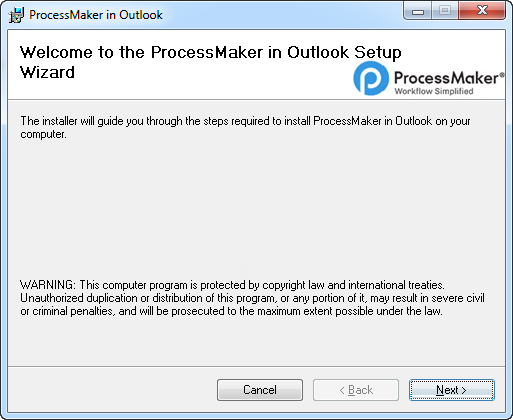Image resolution: width=513 pixels, height=420 pixels.
Task: Click the ProcessMaker wordmark in banner
Action: click(446, 78)
